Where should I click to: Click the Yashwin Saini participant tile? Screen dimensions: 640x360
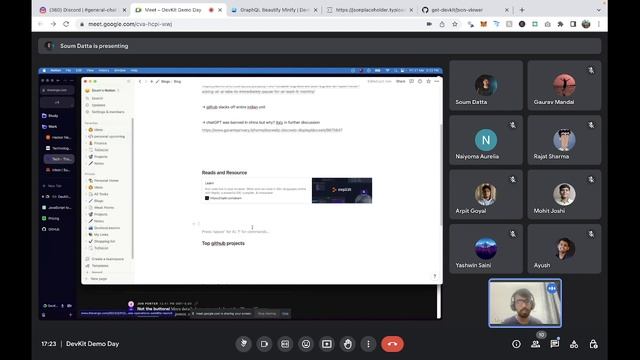coord(486,249)
